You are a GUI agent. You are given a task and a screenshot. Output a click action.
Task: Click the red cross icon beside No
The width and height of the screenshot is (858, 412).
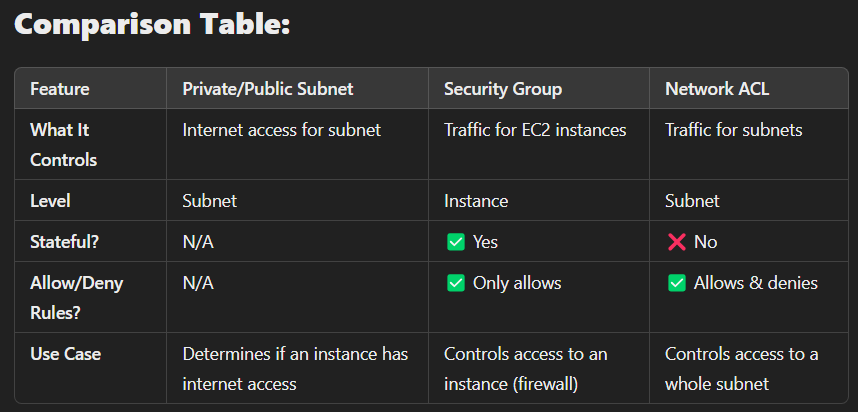pos(676,242)
